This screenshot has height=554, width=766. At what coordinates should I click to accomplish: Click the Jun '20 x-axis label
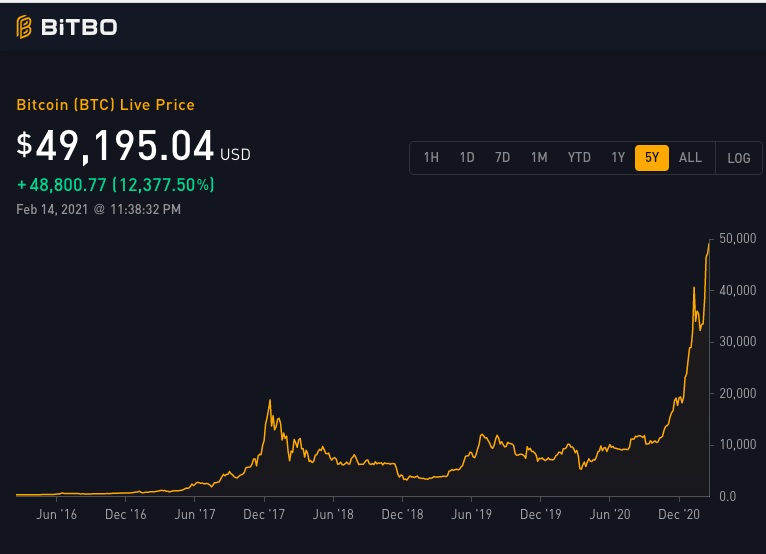tap(610, 514)
